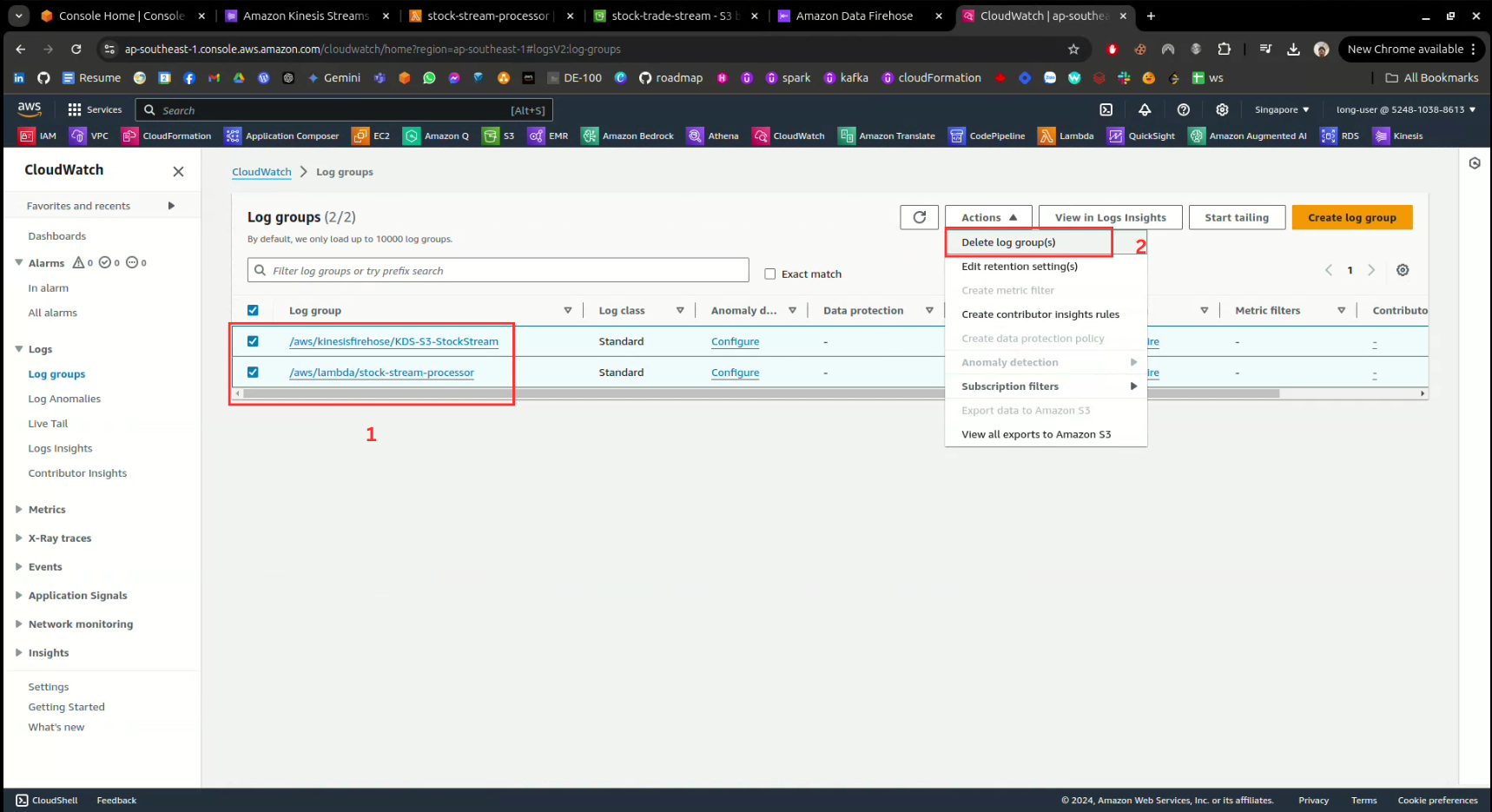Select Delete log group(s) from Actions menu

pyautogui.click(x=1008, y=242)
